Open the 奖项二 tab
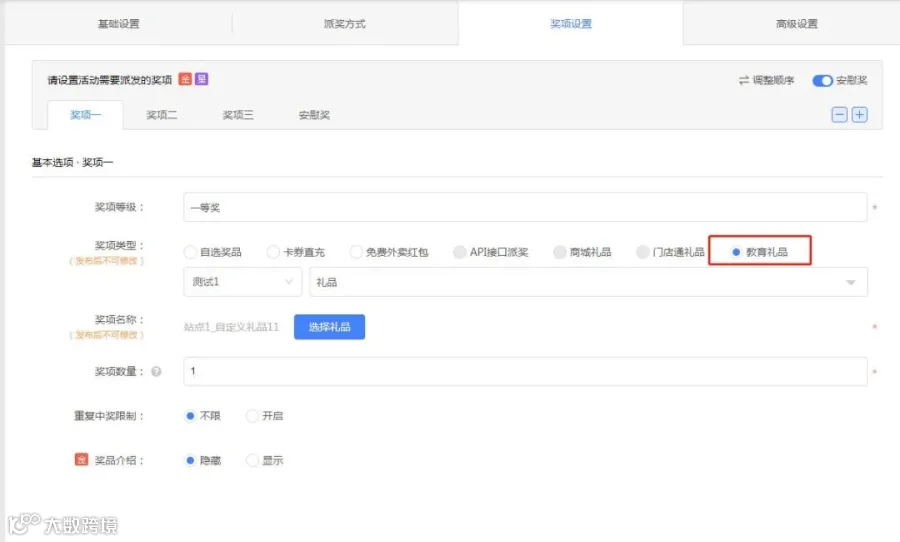Screen dimensions: 900x542 161,115
